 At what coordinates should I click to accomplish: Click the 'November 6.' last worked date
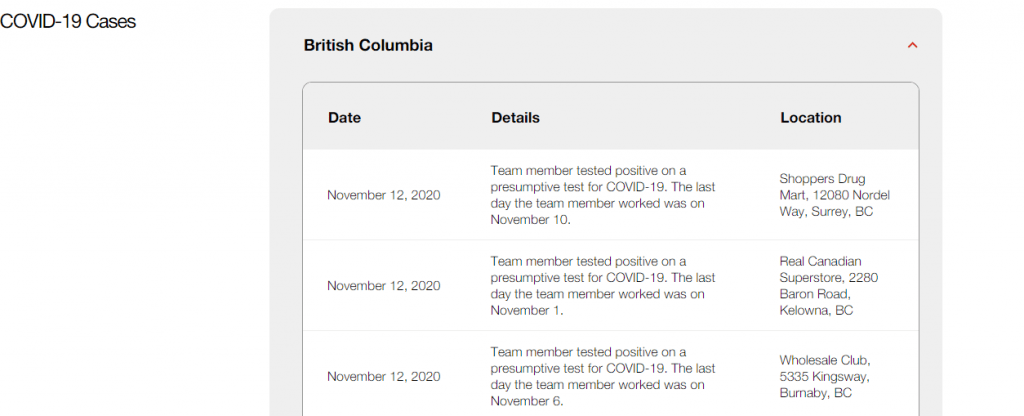point(527,402)
